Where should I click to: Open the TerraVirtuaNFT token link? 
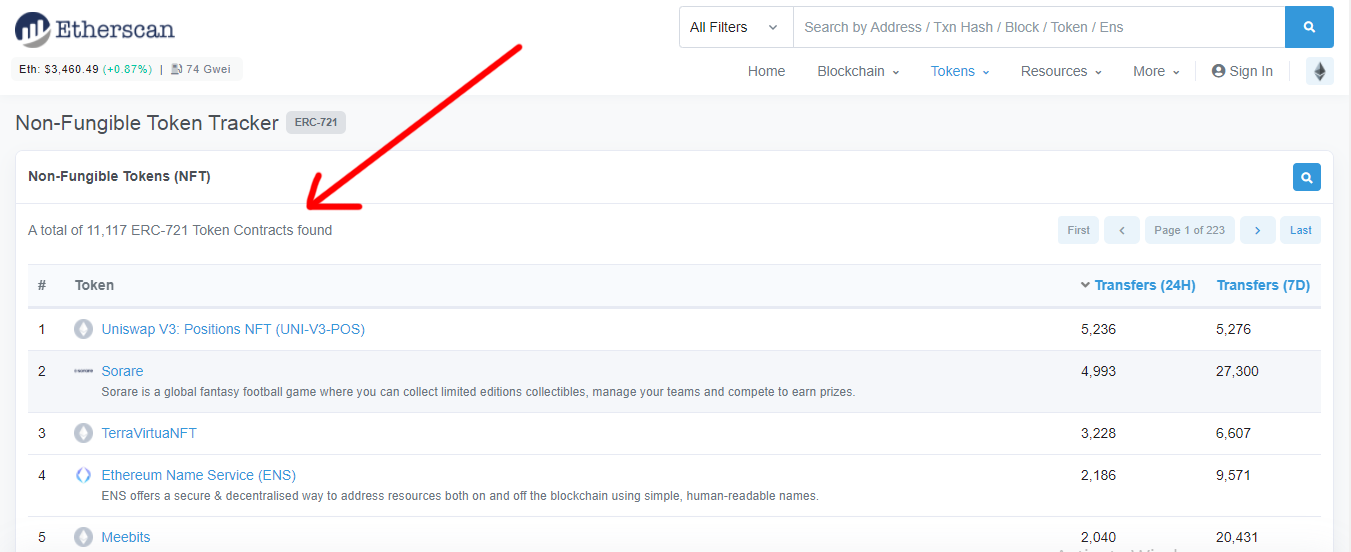pos(149,433)
